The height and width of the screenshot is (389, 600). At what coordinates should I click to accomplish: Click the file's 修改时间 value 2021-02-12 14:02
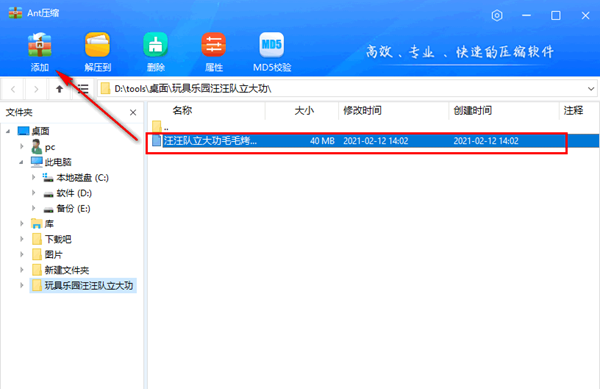coord(376,141)
